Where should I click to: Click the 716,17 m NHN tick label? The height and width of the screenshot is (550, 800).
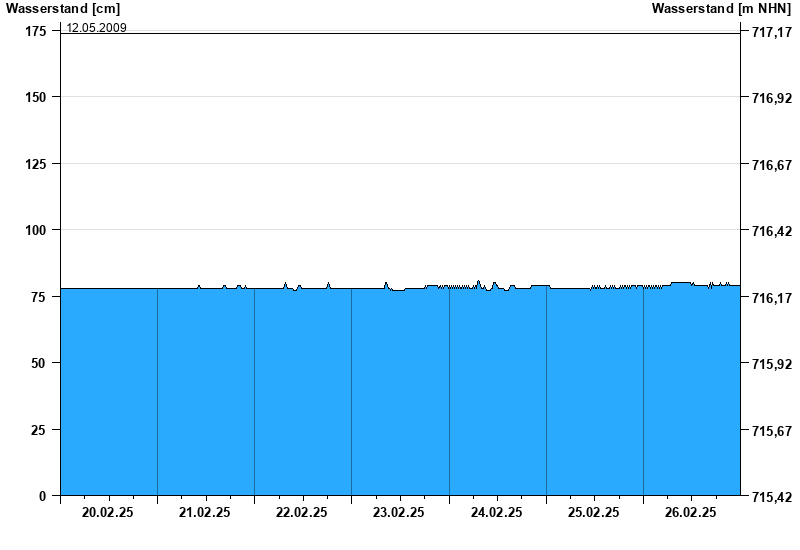(x=771, y=298)
